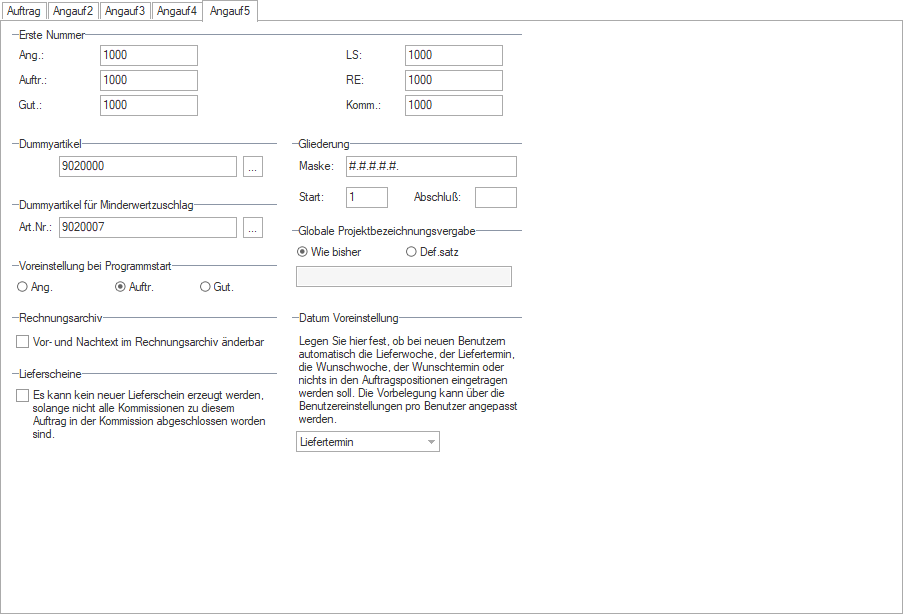Click the disabled Projektbezeichnung text field

click(x=404, y=276)
